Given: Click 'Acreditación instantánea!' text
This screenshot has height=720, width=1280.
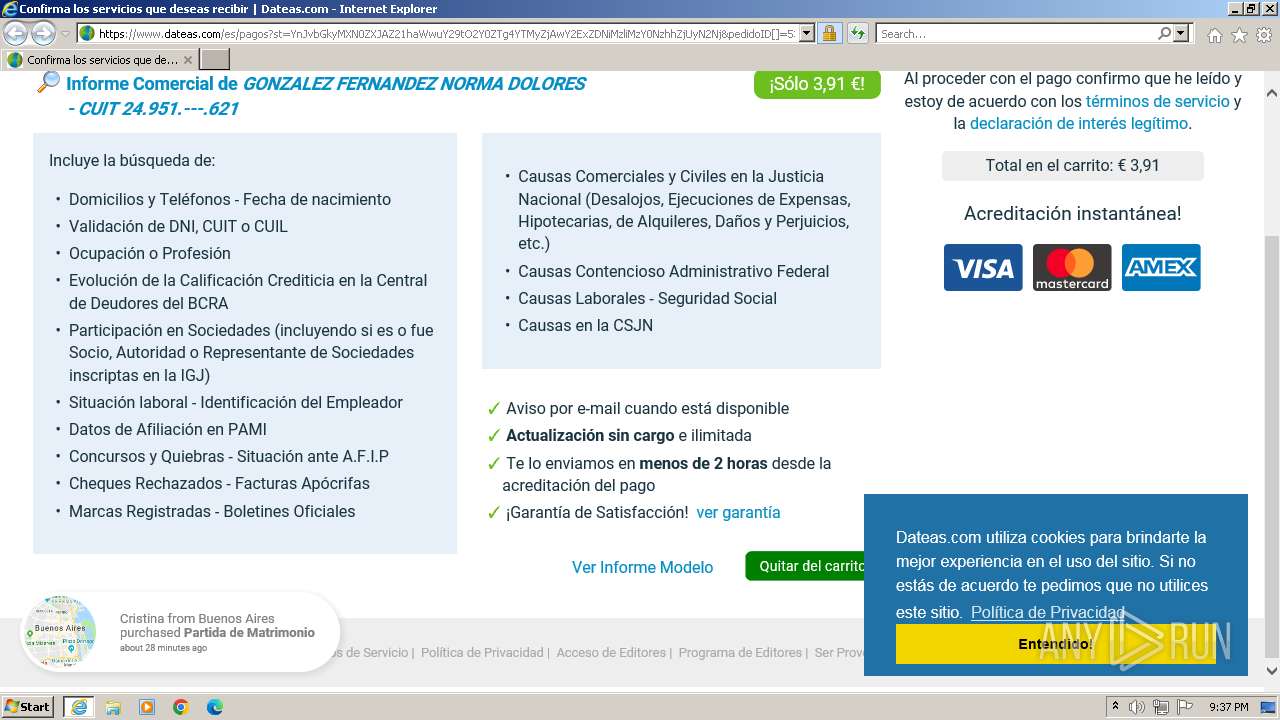Looking at the screenshot, I should (1072, 213).
